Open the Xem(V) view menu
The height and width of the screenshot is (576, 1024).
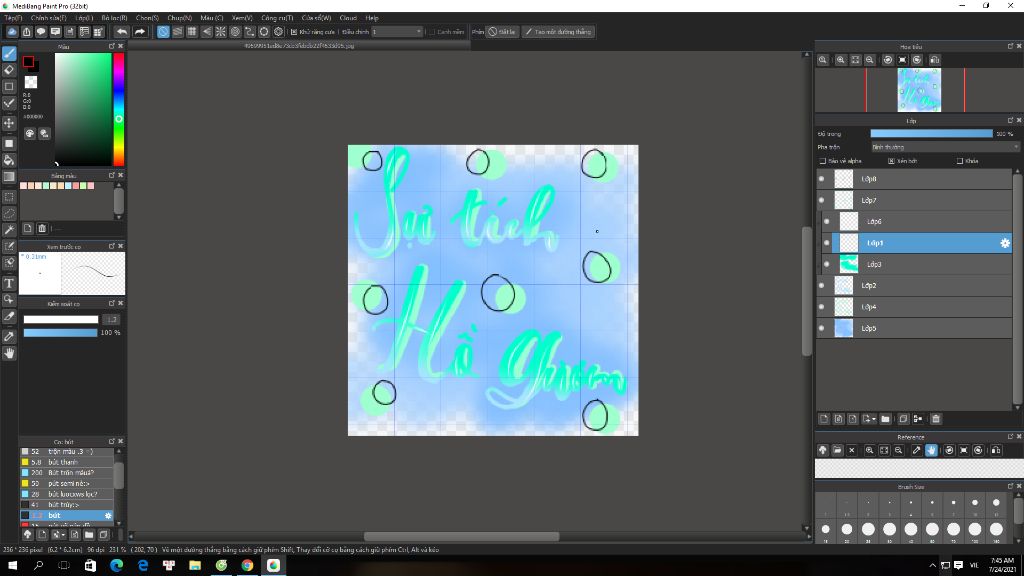(x=242, y=18)
